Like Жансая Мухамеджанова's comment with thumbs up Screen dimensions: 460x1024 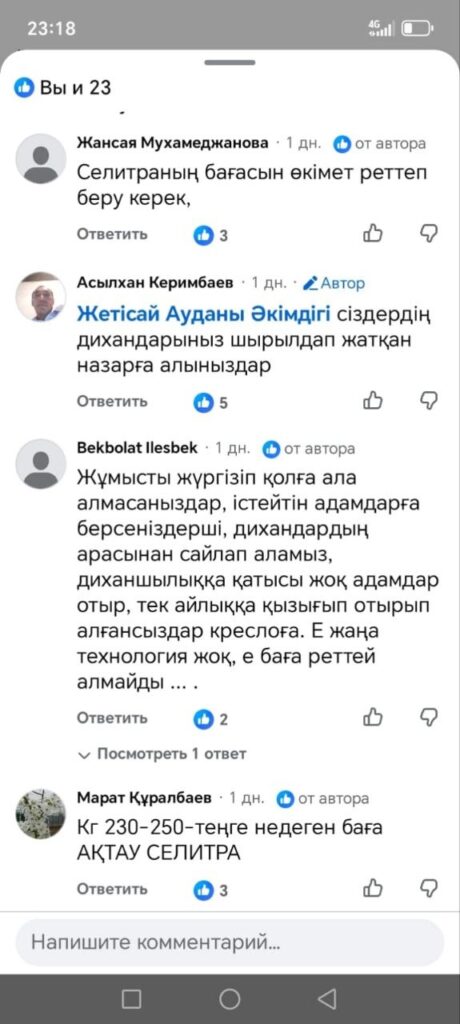coord(372,233)
